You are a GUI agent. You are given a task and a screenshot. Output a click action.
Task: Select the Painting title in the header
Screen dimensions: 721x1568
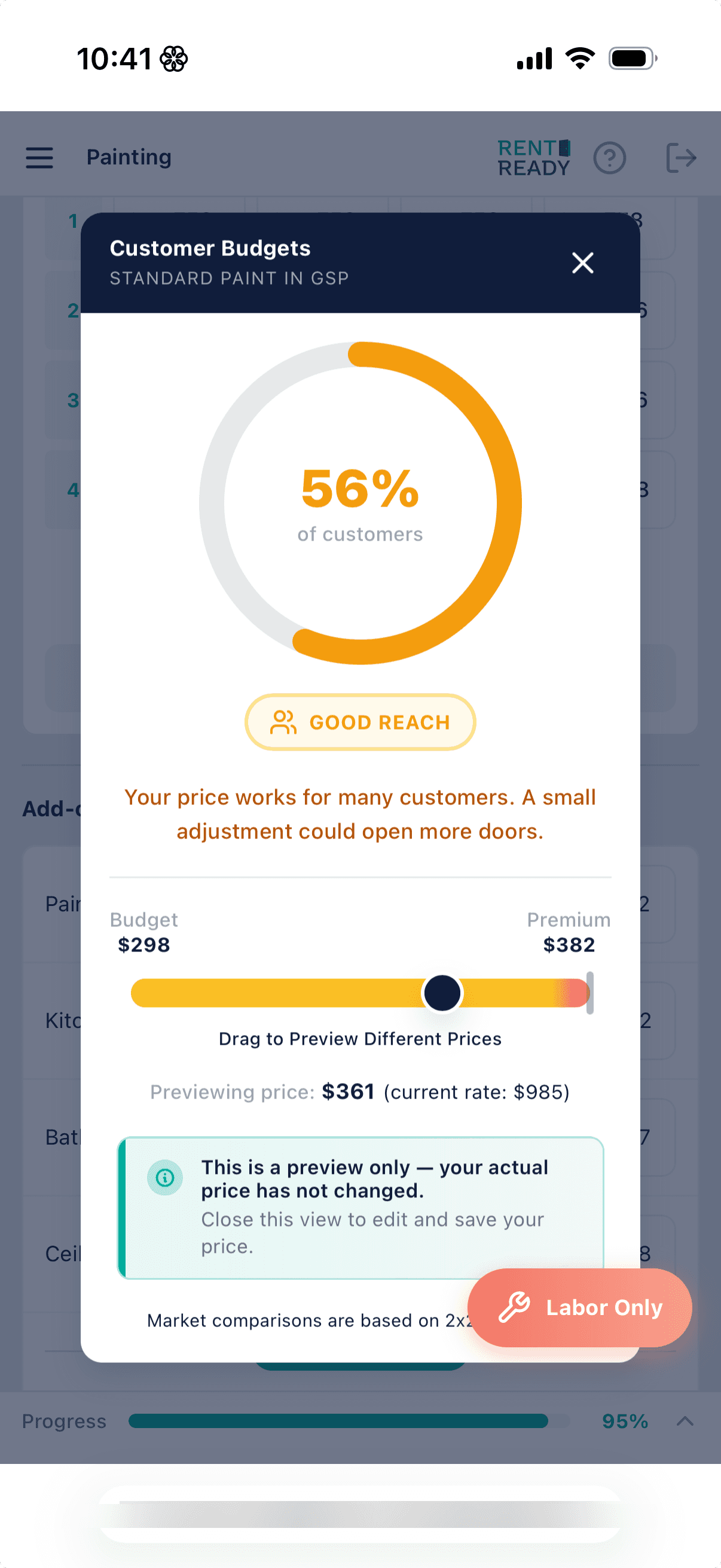click(129, 157)
